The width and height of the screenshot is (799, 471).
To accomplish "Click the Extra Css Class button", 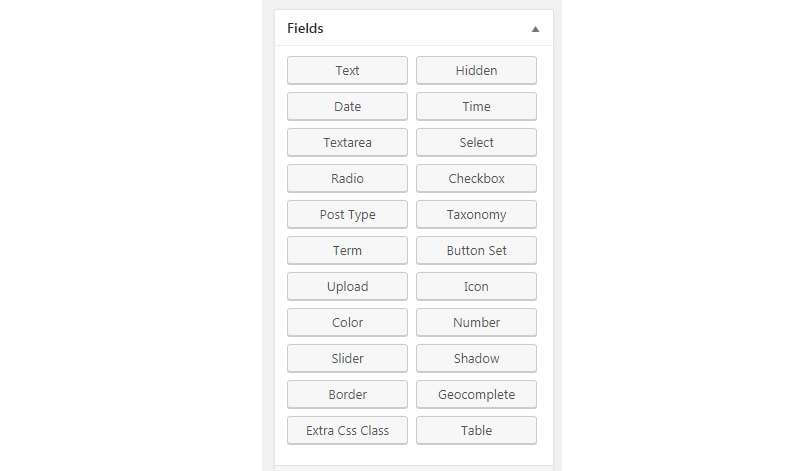I will click(x=347, y=430).
